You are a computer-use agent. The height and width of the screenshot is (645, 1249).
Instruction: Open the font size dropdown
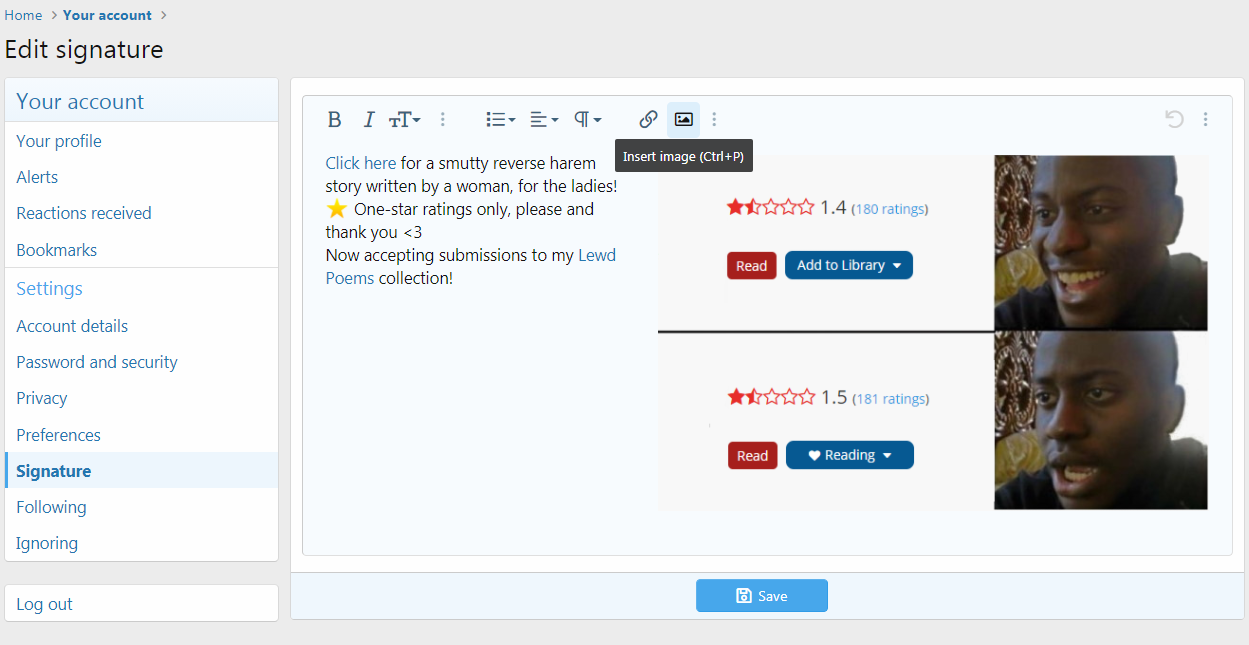(404, 120)
